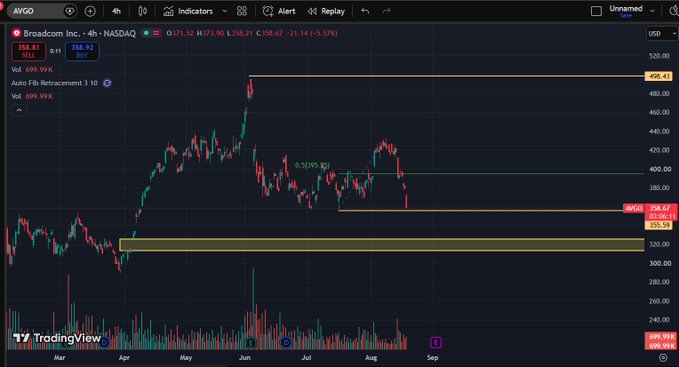Click the blue D dividend marker near Apr
Screen dimensions: 679x367
104,343
